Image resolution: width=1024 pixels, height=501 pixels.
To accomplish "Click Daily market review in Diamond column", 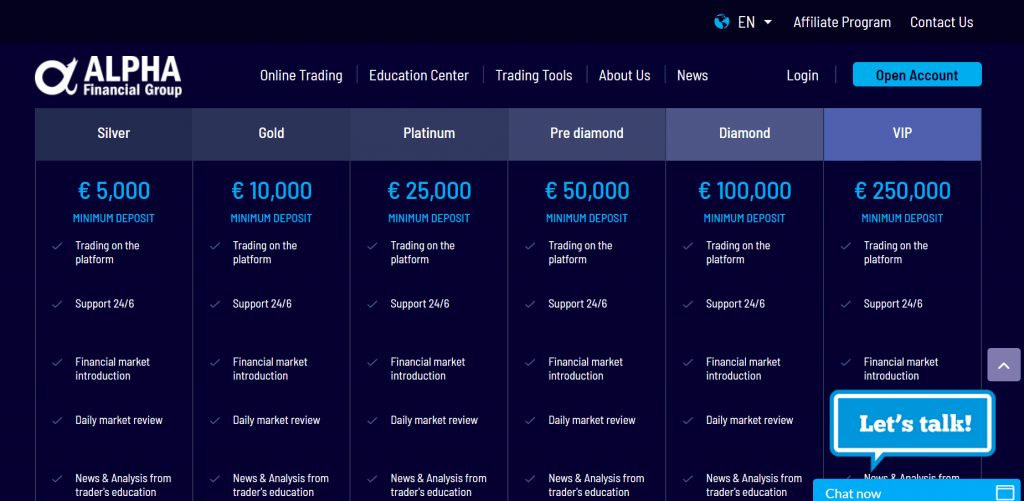I will click(x=750, y=420).
